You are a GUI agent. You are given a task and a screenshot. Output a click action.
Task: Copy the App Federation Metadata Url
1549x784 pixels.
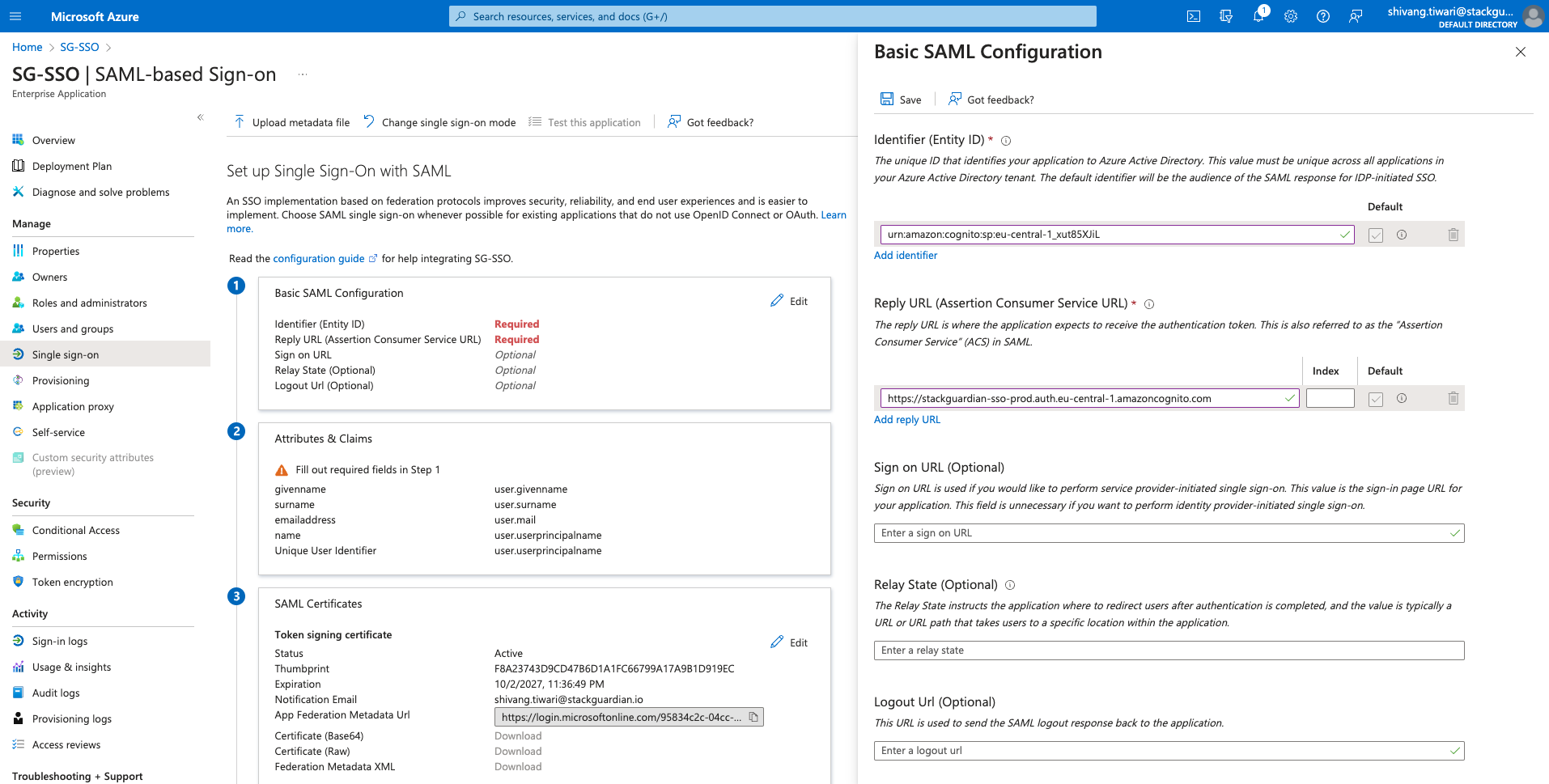pos(753,717)
